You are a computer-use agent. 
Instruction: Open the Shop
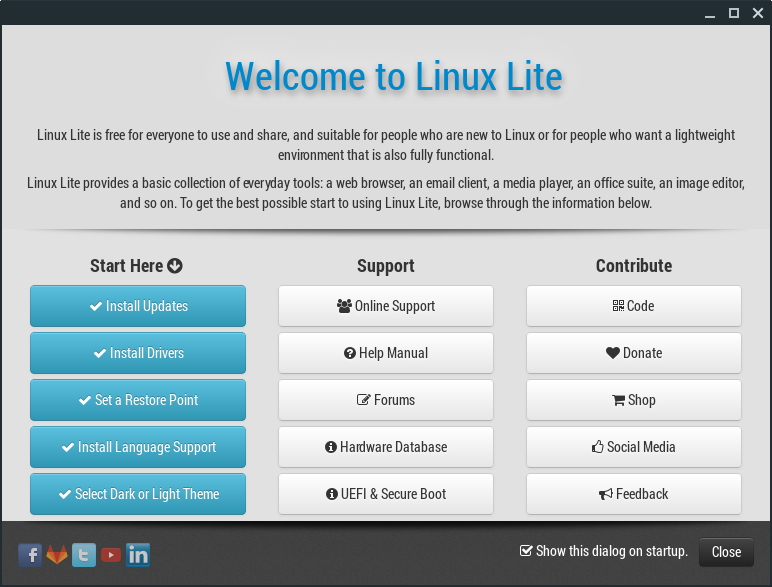point(634,400)
